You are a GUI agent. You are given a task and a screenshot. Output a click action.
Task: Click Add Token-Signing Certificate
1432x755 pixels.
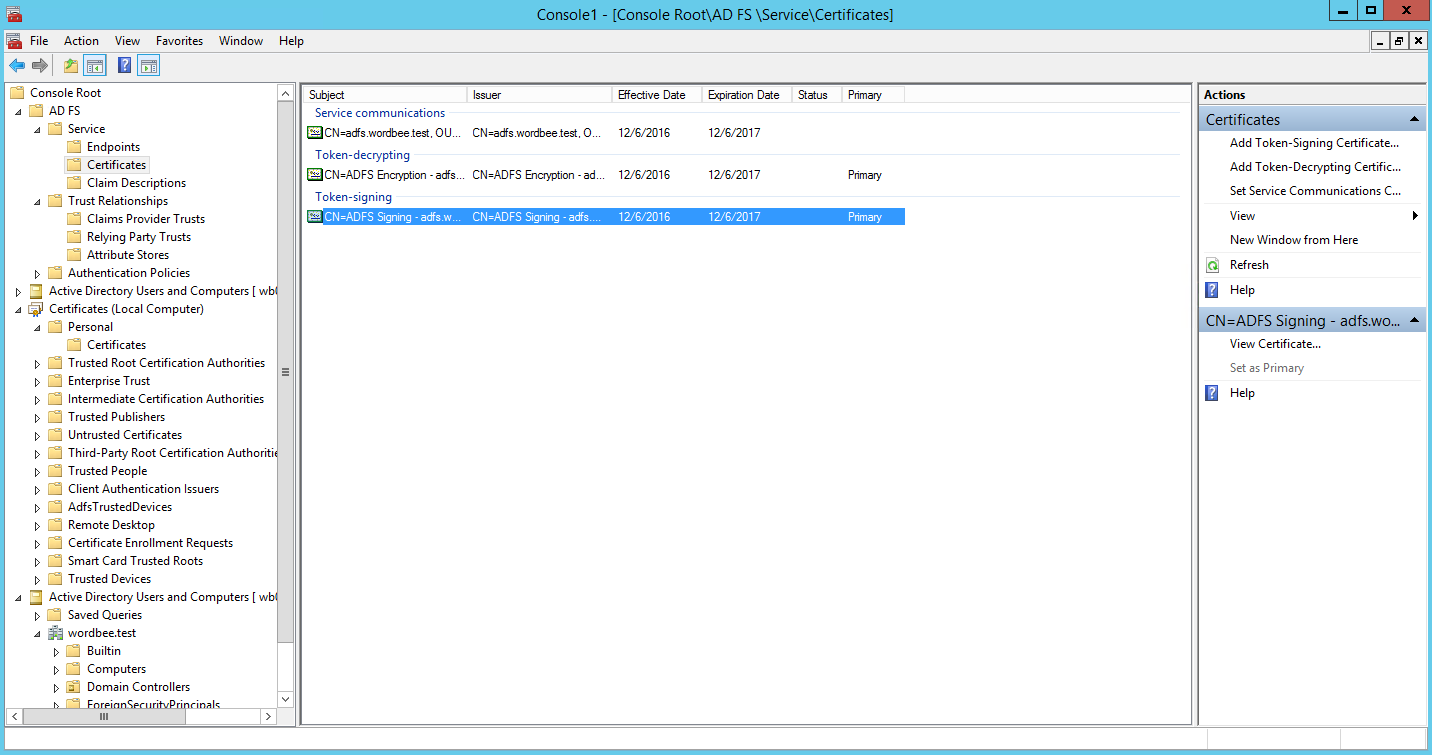[1316, 143]
